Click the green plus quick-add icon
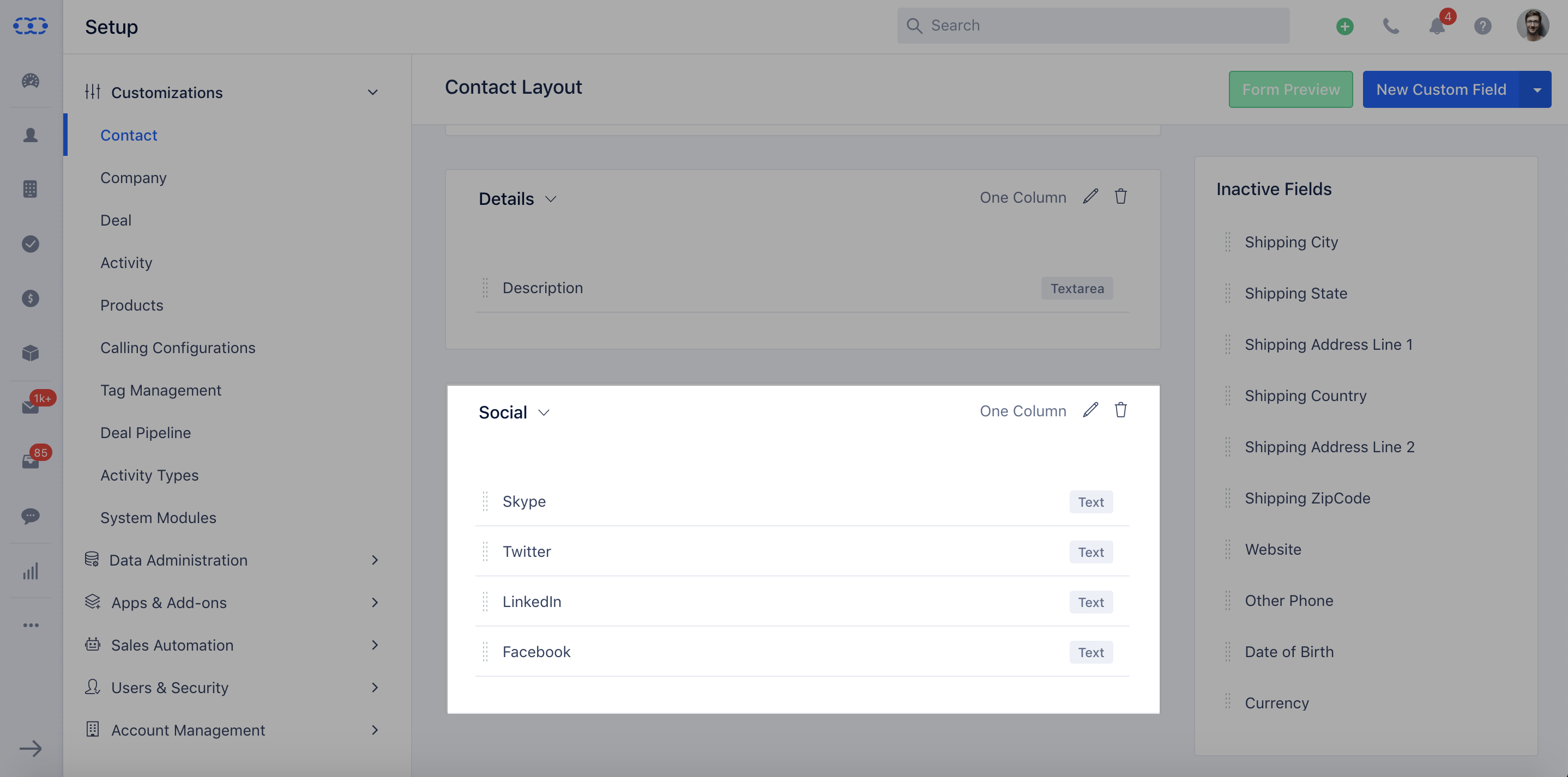The height and width of the screenshot is (777, 1568). (x=1344, y=26)
